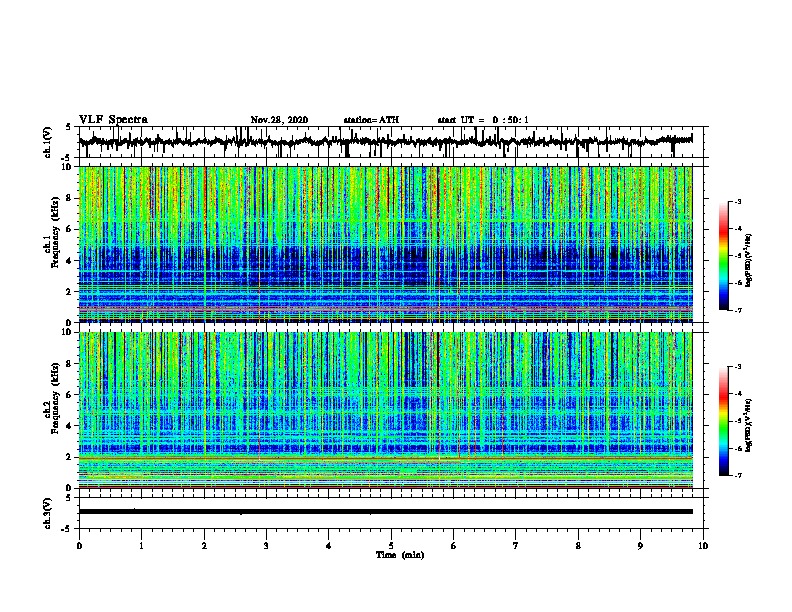Viewport: 792px width, 612px height.
Task: Click the "5" volt tick on the ch.3(V) axis
Action: pyautogui.click(x=69, y=498)
